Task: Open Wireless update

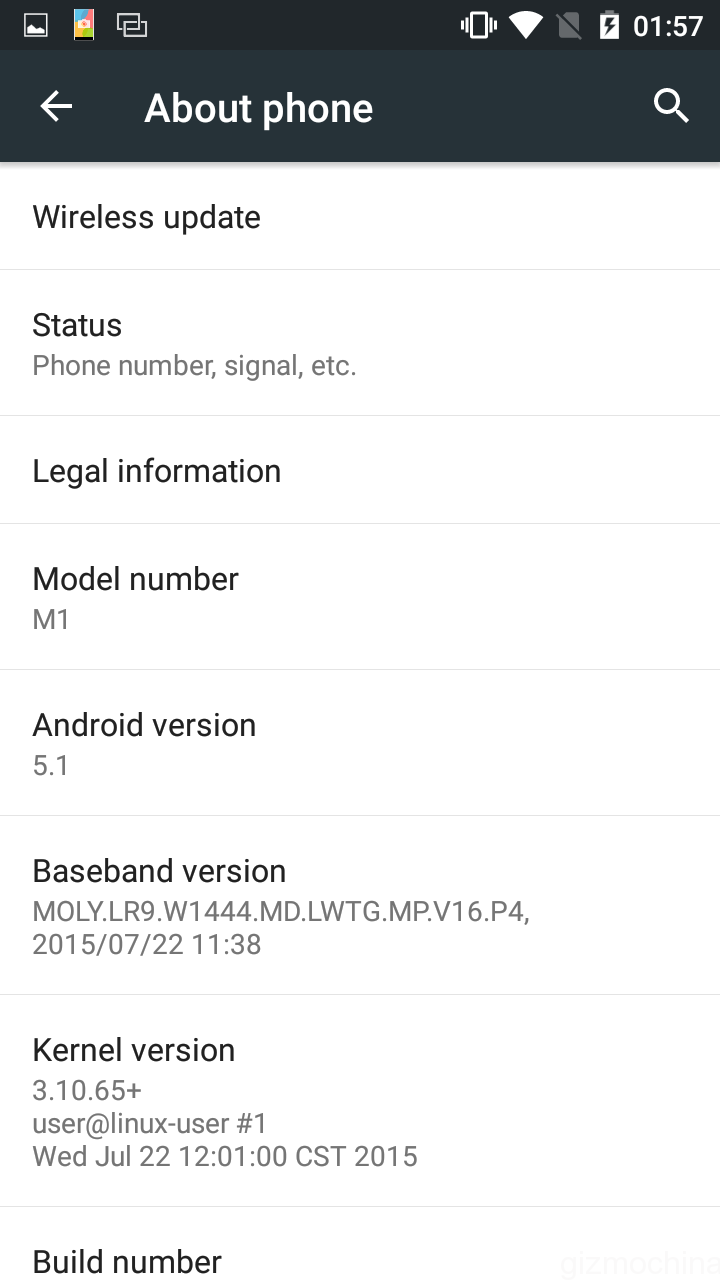Action: [360, 217]
